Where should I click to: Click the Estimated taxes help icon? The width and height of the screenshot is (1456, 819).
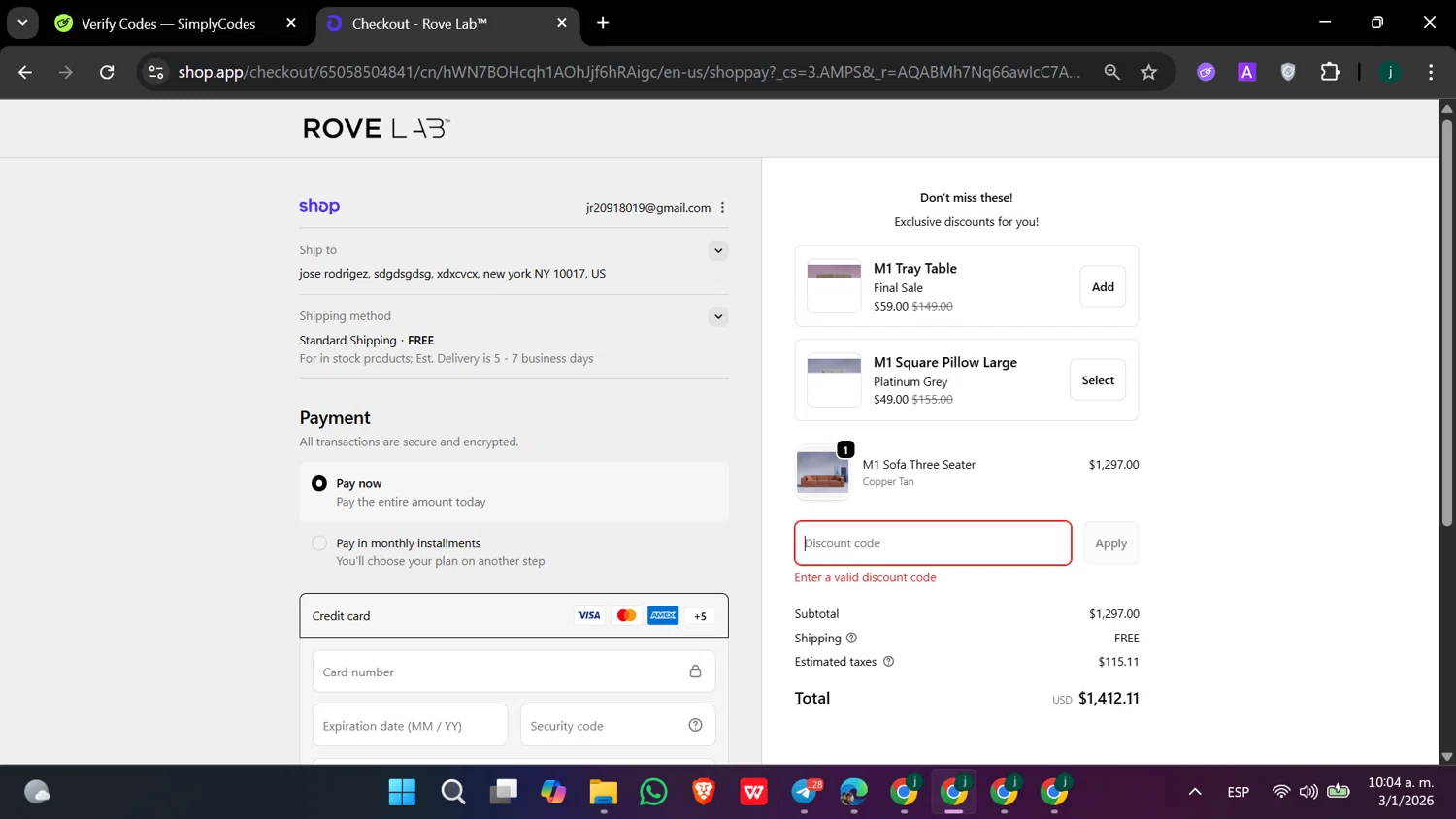(888, 662)
